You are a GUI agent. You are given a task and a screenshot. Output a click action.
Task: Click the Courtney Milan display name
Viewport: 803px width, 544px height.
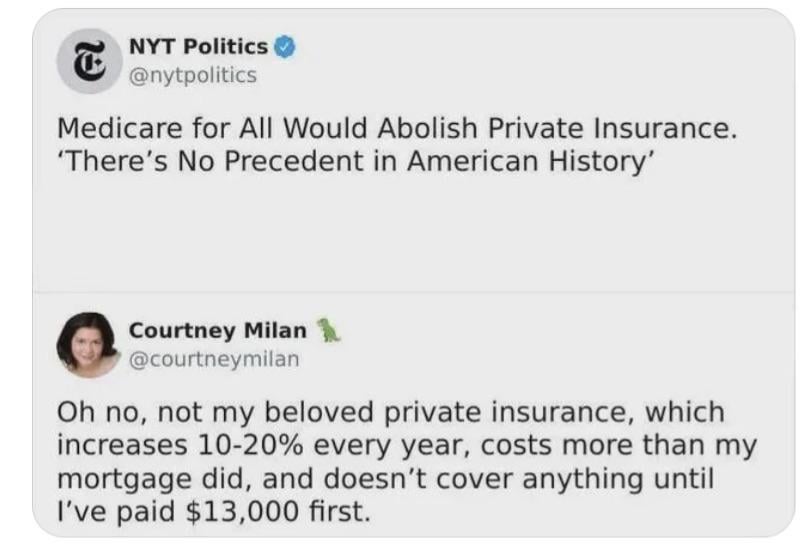click(218, 331)
